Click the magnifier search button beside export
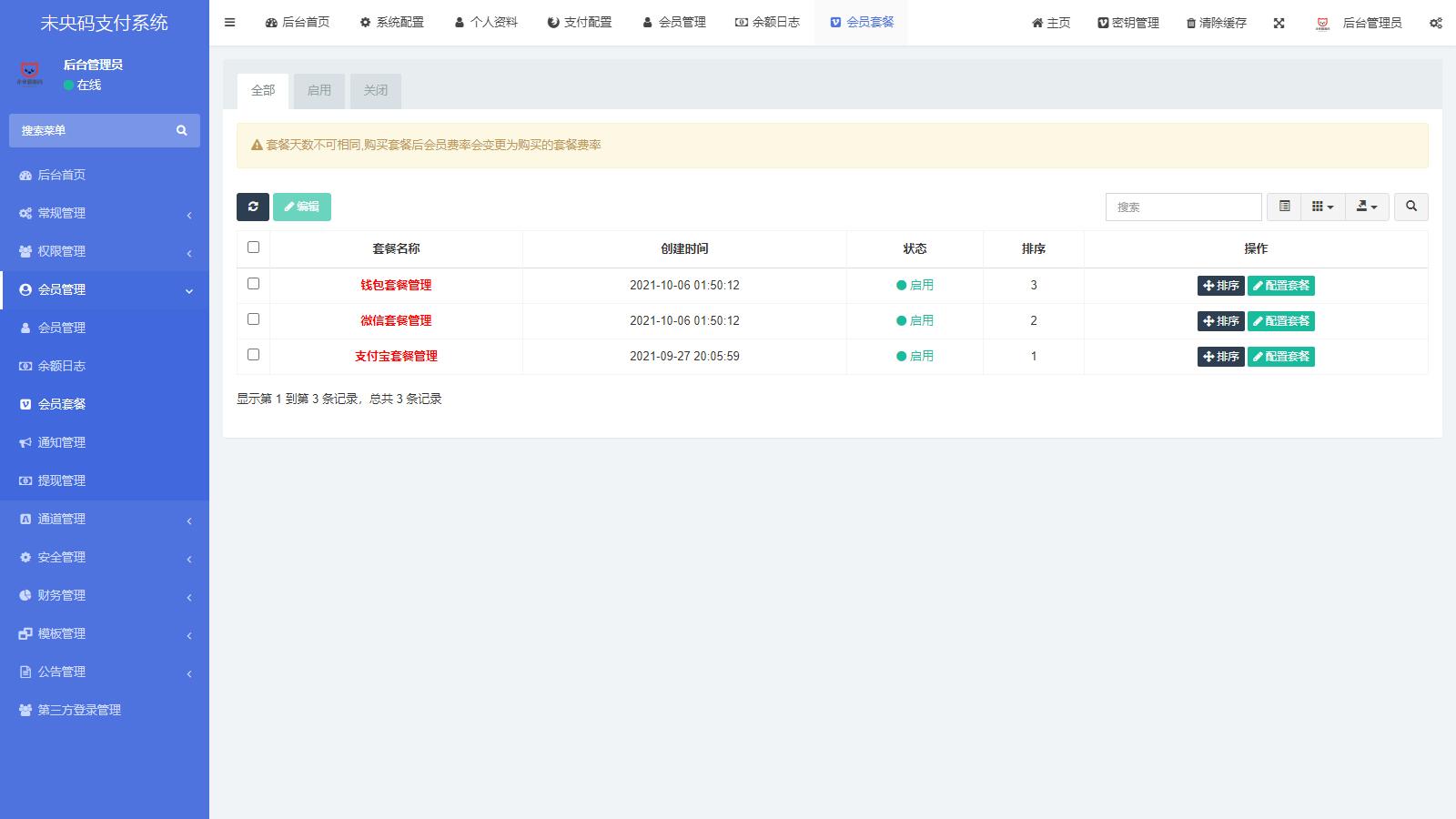This screenshot has width=1456, height=819. [1411, 207]
